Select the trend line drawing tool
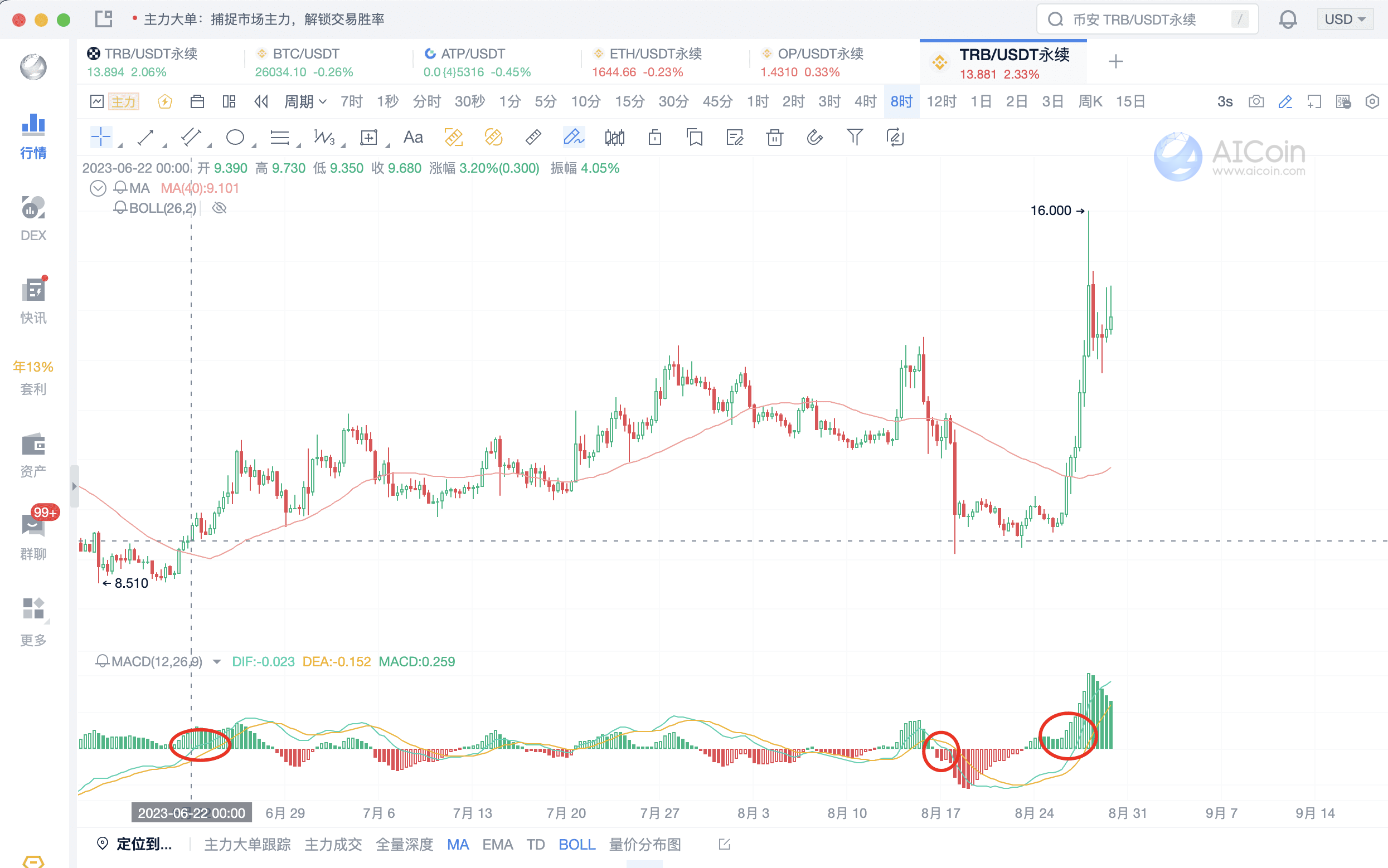 145,137
